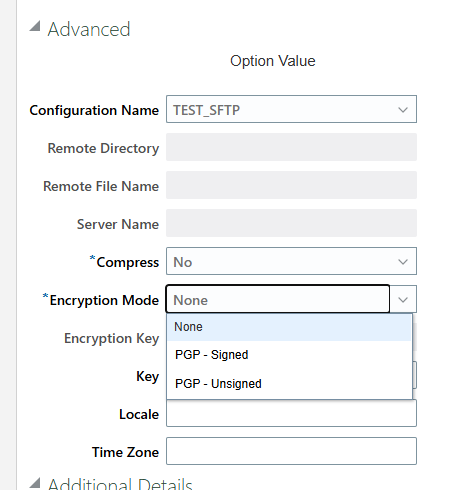This screenshot has height=490, width=450.
Task: Click the Locale label
Action: [139, 414]
